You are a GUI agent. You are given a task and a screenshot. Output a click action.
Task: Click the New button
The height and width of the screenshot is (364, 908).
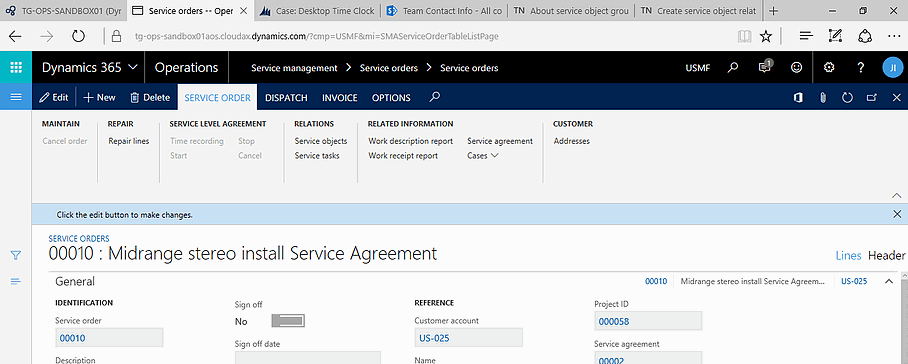point(100,98)
